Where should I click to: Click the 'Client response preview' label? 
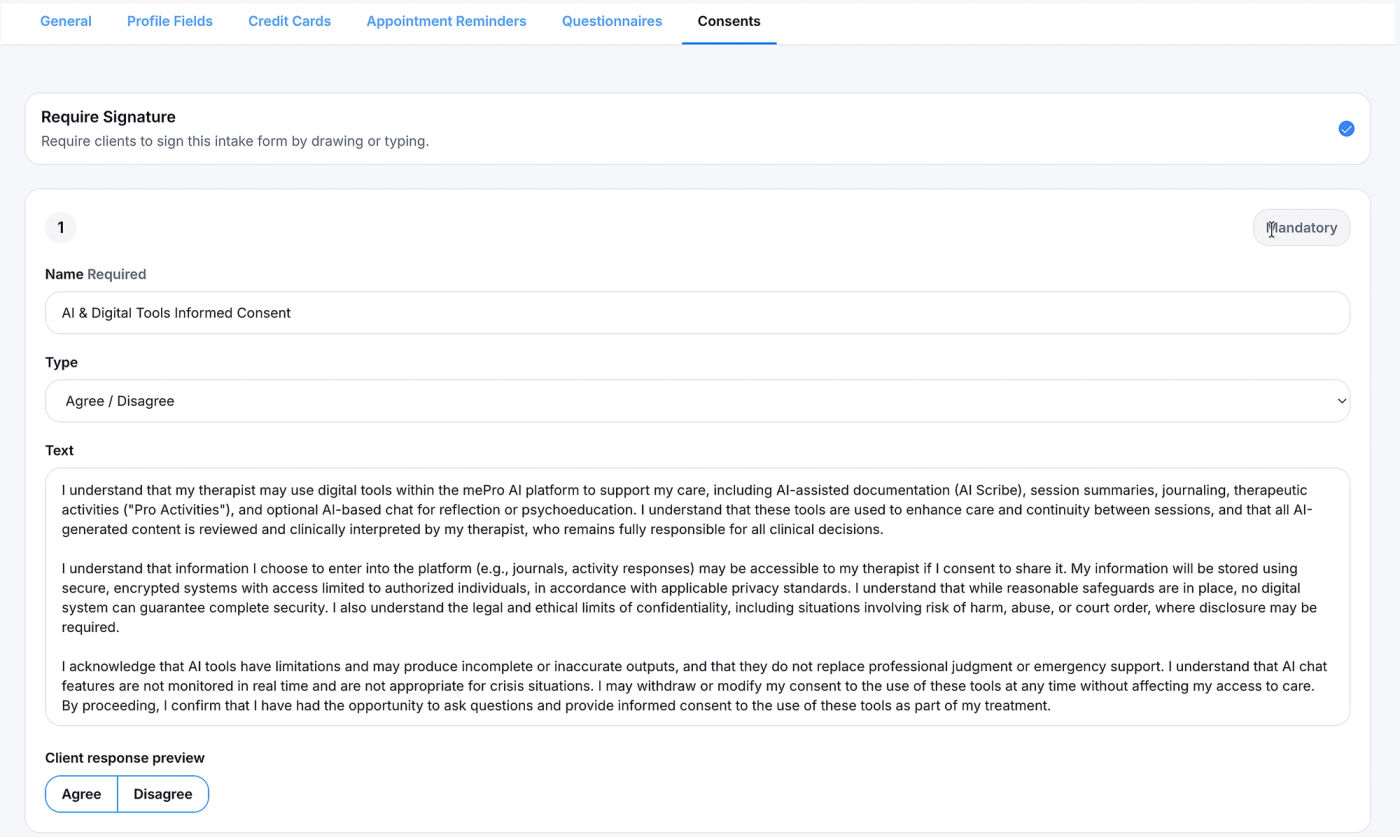125,758
